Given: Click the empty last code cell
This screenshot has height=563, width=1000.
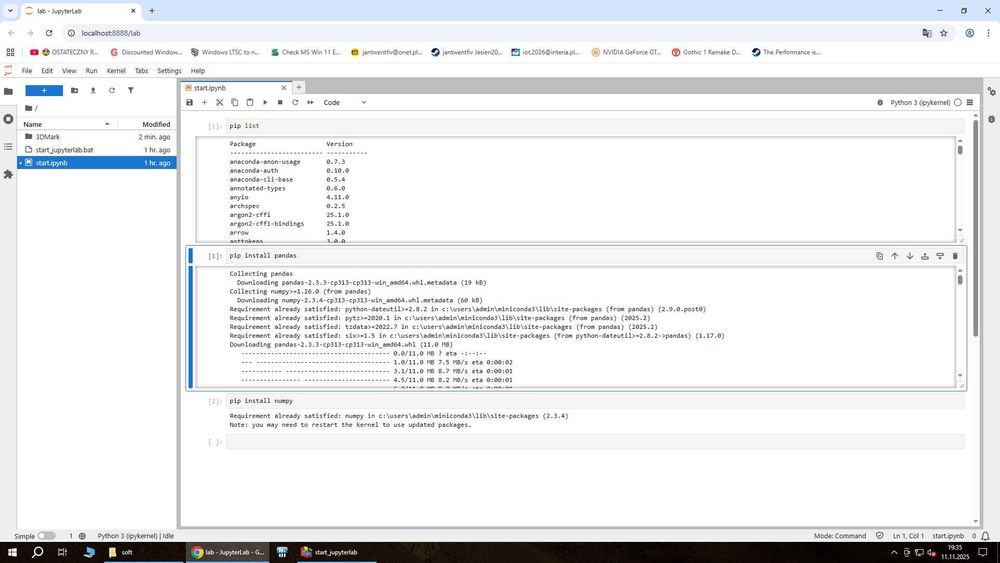Looking at the screenshot, I should coord(594,442).
